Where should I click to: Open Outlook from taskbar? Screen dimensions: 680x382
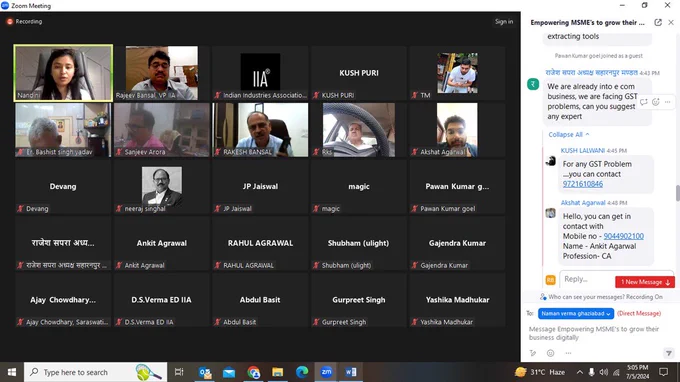[205, 372]
